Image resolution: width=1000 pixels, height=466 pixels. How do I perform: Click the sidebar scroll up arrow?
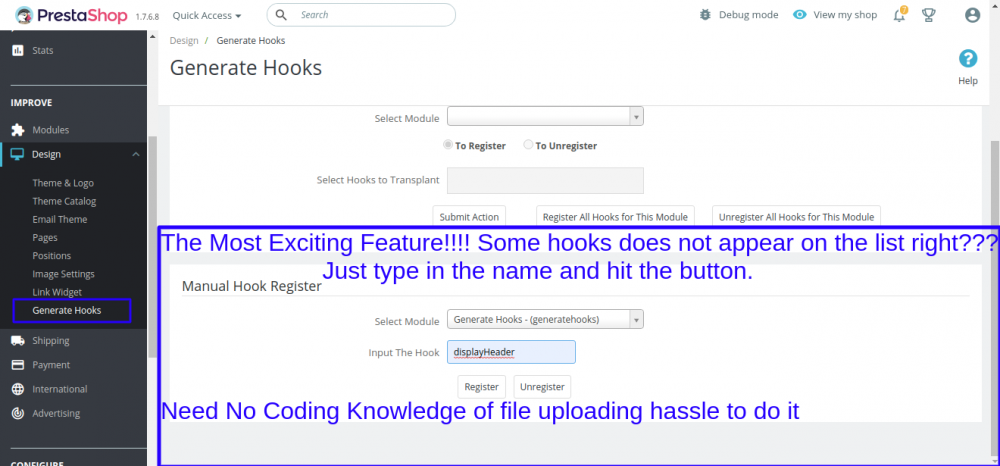pos(152,36)
